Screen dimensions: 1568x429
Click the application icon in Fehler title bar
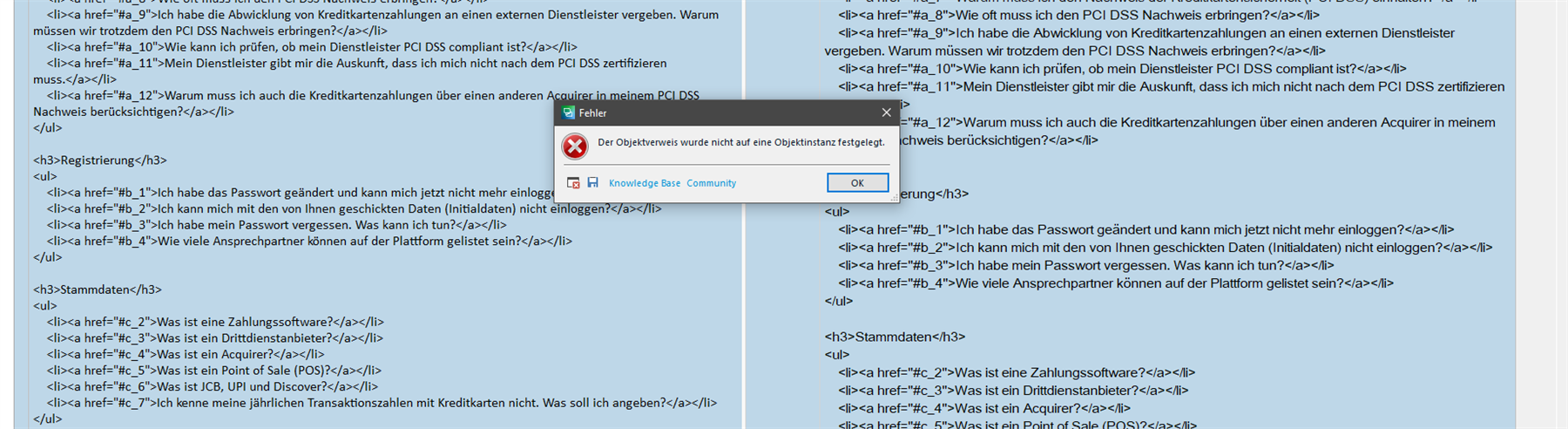pos(568,112)
